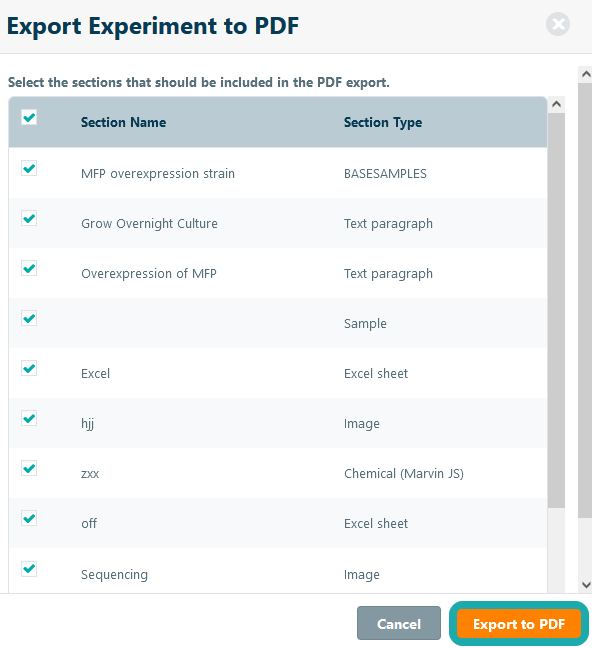The width and height of the screenshot is (592, 648).
Task: Click the inner table scrollbar thumb
Action: coord(556,310)
